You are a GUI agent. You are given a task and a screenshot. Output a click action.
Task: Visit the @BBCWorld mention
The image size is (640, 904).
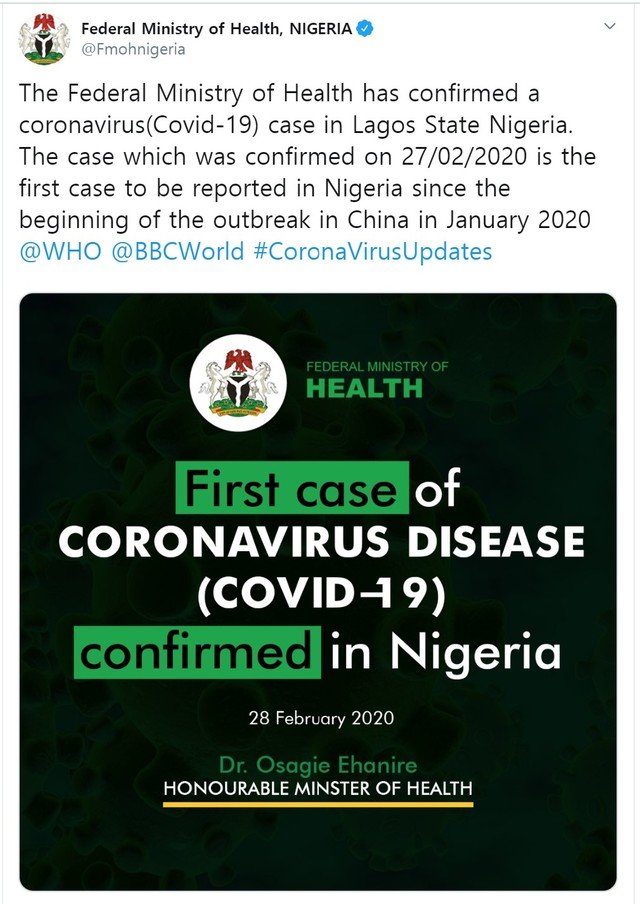178,251
